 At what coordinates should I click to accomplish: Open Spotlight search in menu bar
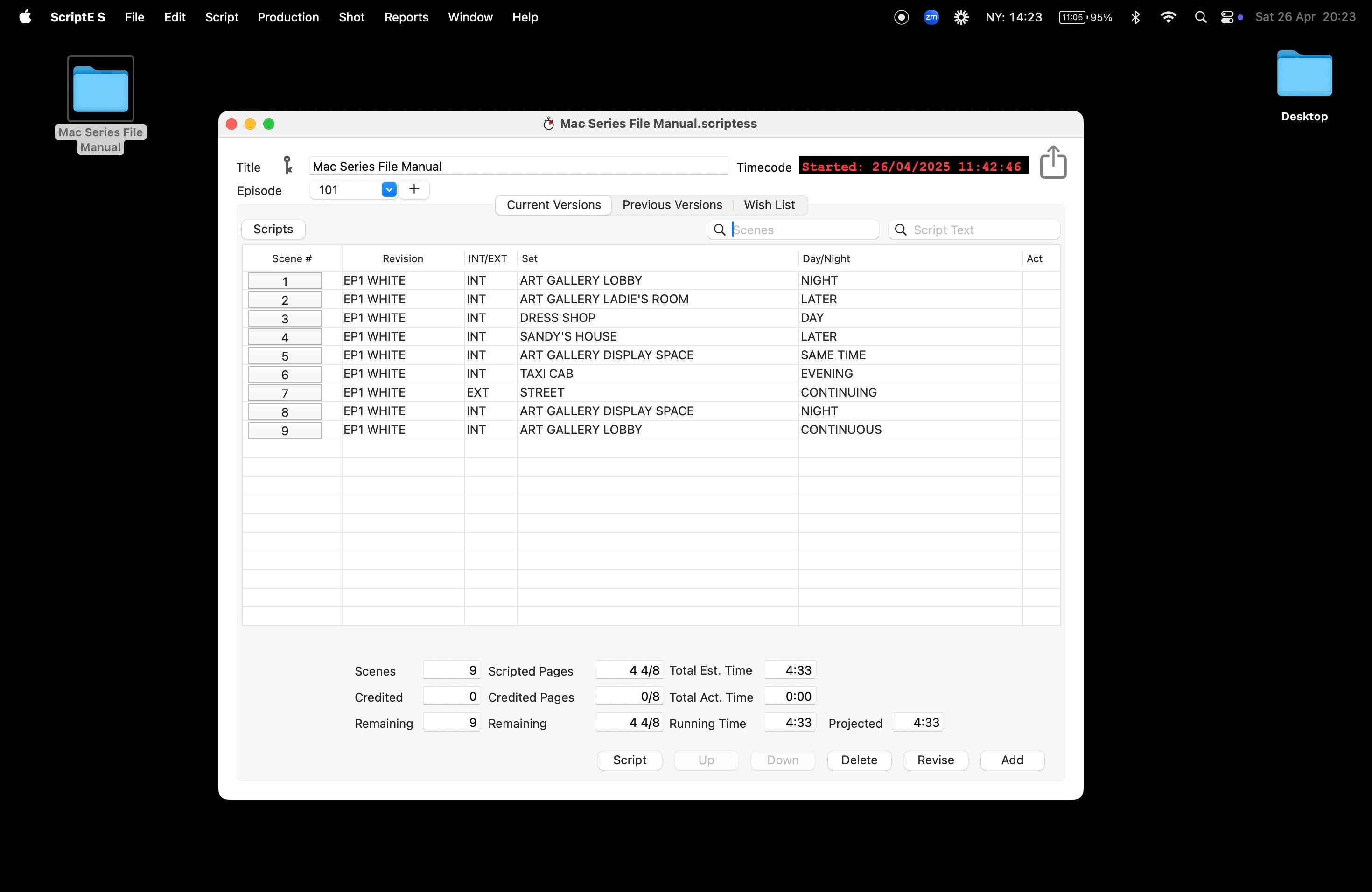1200,17
